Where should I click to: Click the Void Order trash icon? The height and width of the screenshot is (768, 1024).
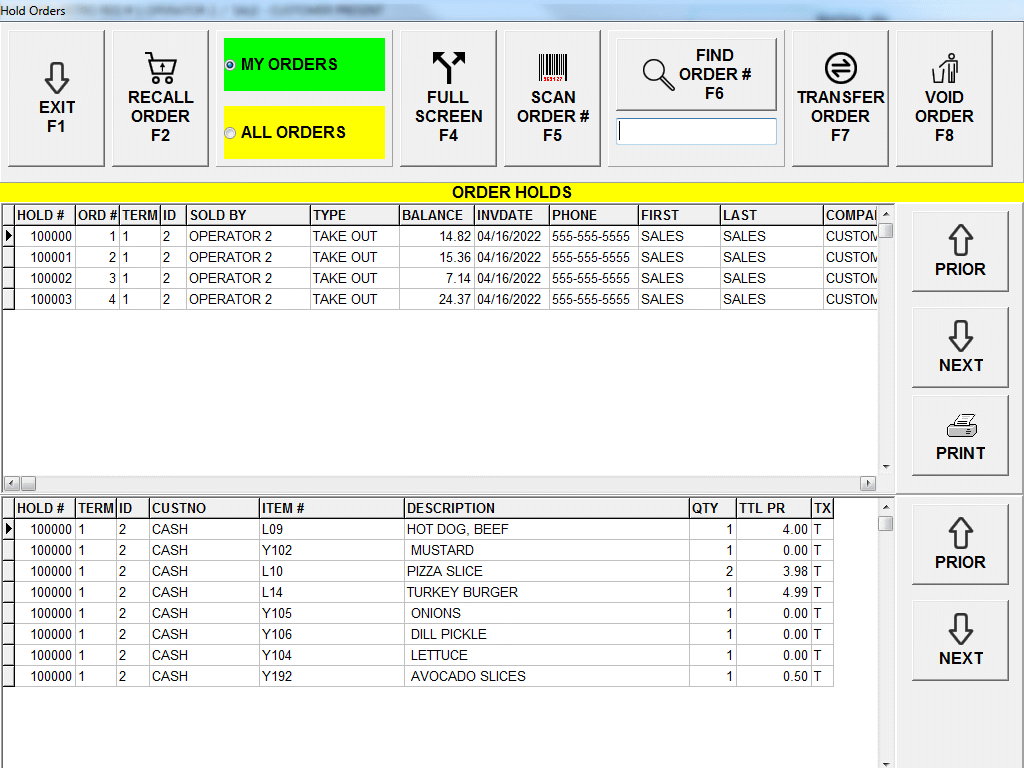pyautogui.click(x=944, y=68)
